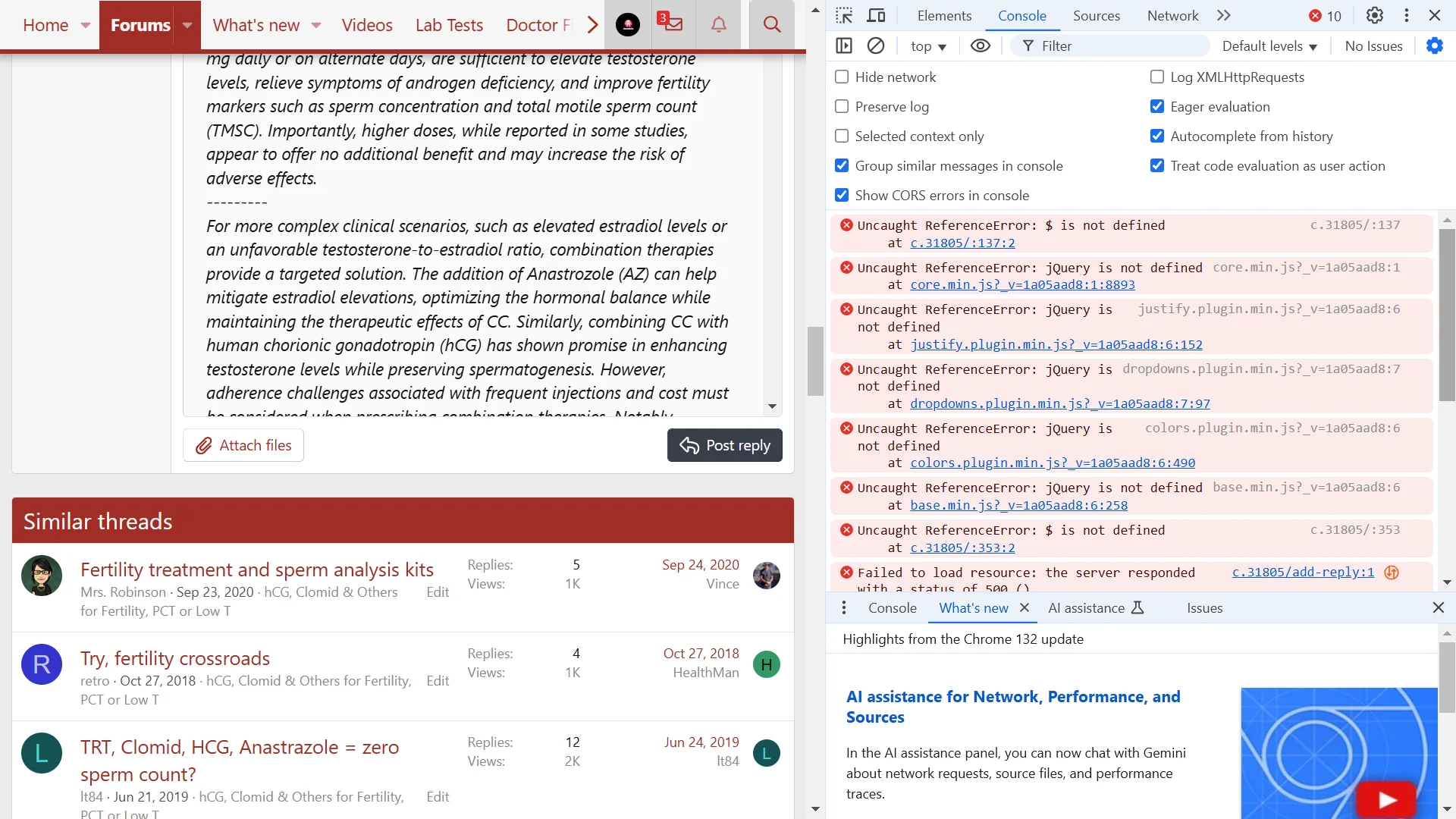Image resolution: width=1456 pixels, height=819 pixels.
Task: Click the inspect element picker icon
Action: pyautogui.click(x=844, y=16)
